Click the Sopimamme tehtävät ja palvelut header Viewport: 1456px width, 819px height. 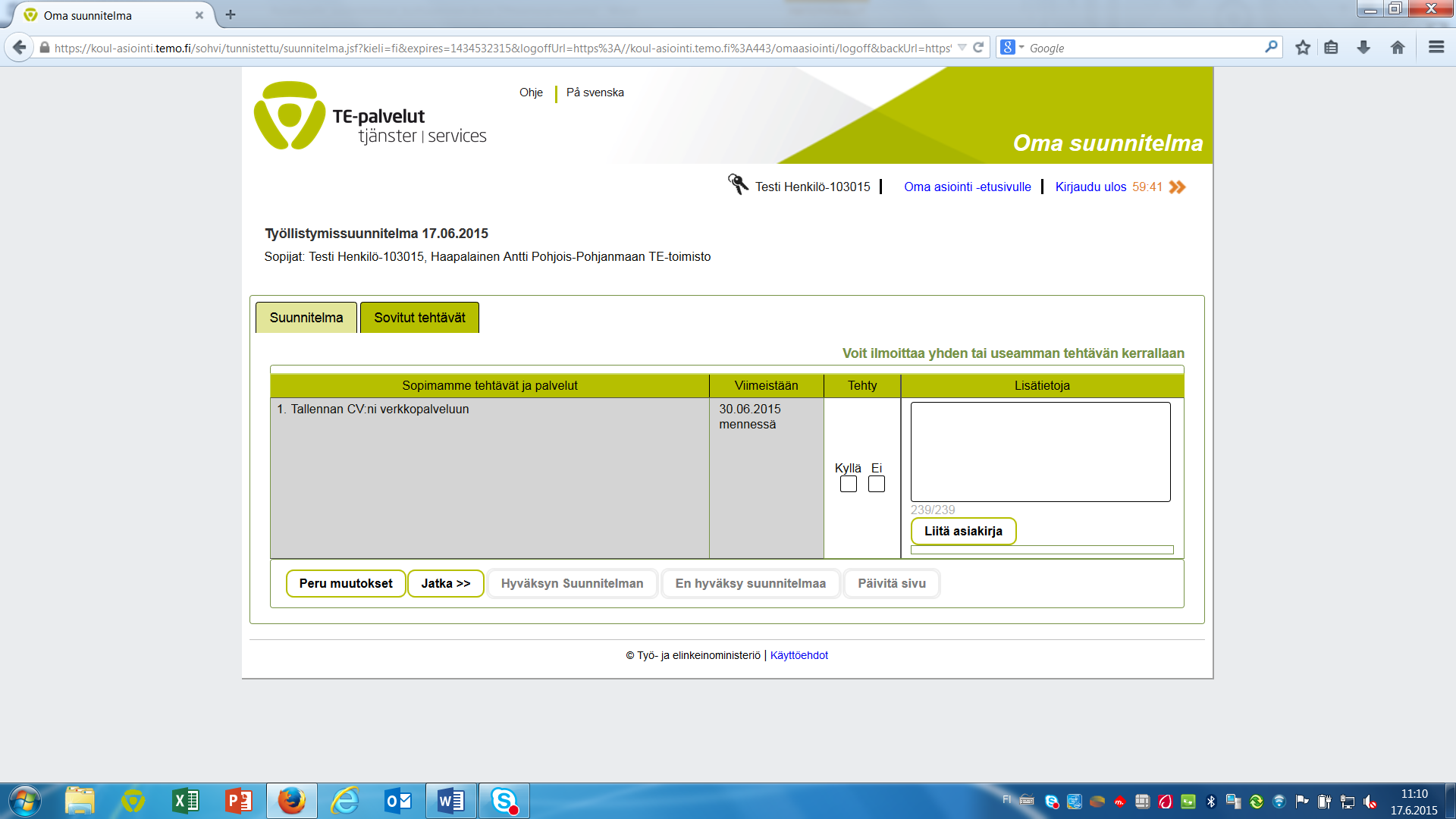coord(490,385)
